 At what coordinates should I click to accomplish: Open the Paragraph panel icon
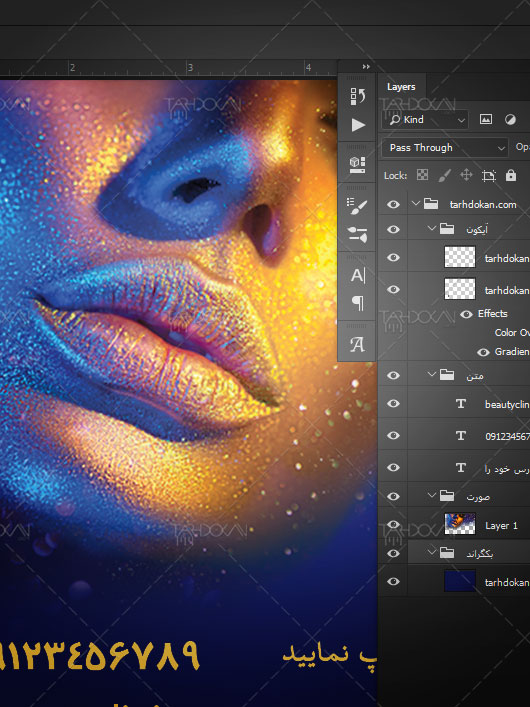pos(358,303)
